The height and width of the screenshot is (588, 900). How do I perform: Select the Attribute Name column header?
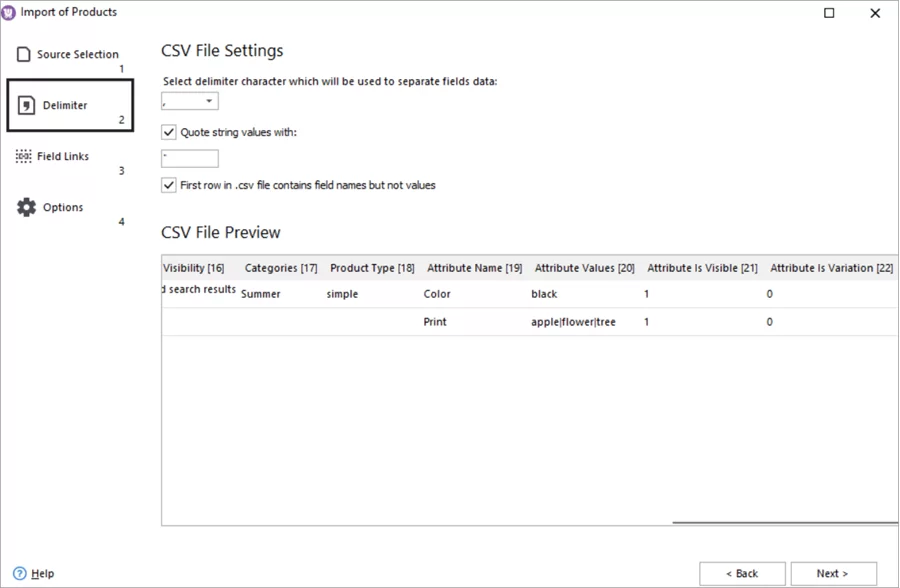point(474,267)
